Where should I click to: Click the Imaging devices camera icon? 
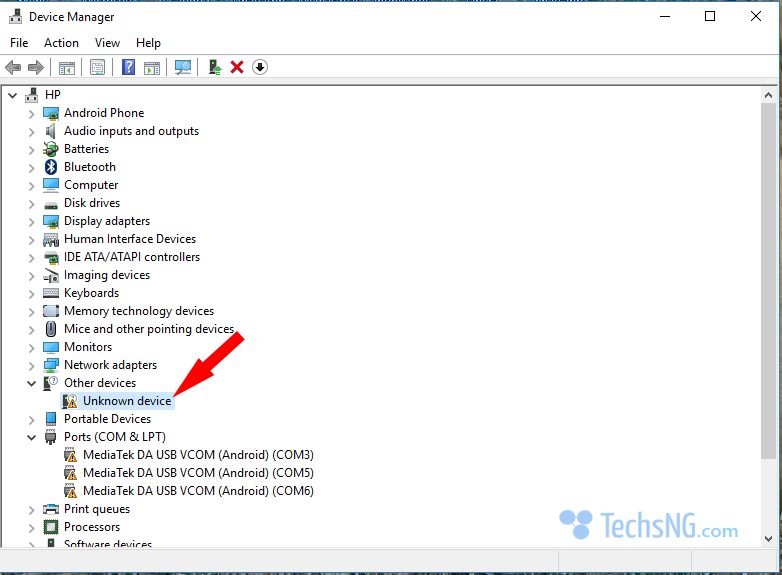tap(51, 275)
